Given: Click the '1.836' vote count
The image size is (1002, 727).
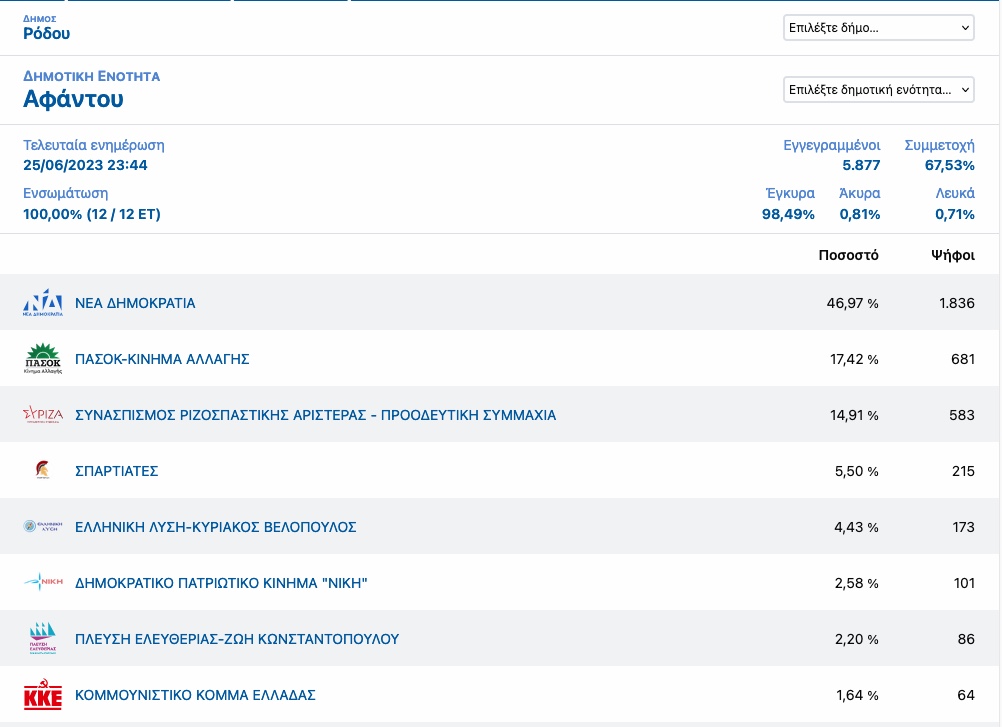Looking at the screenshot, I should pos(957,303).
